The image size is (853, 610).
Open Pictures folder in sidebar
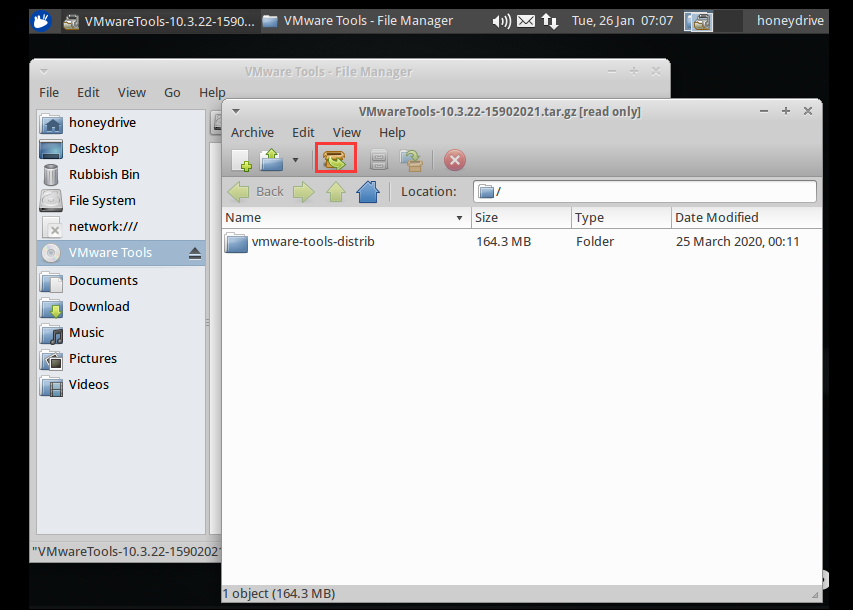121,359
